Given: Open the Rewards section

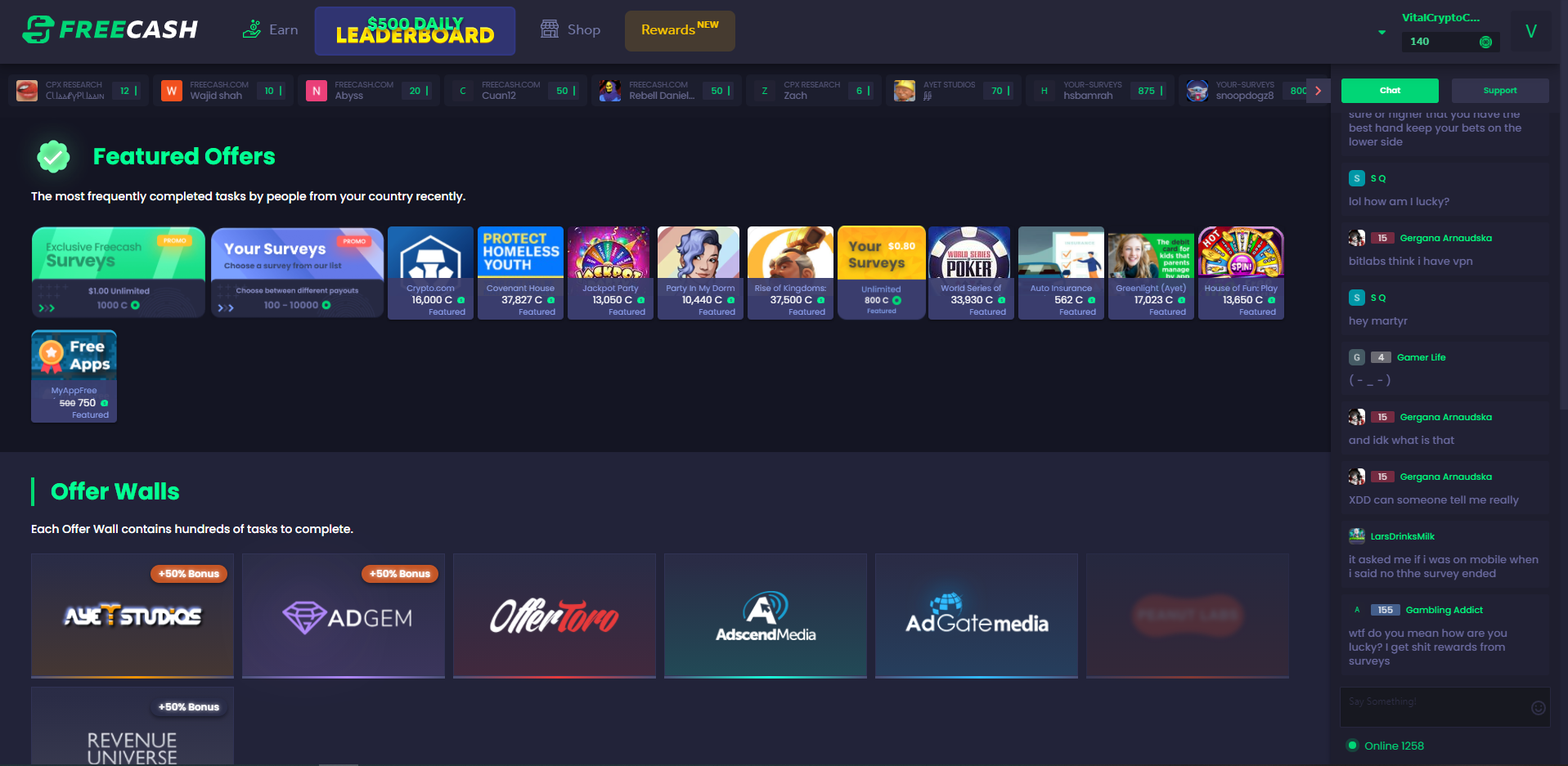Looking at the screenshot, I should point(680,30).
